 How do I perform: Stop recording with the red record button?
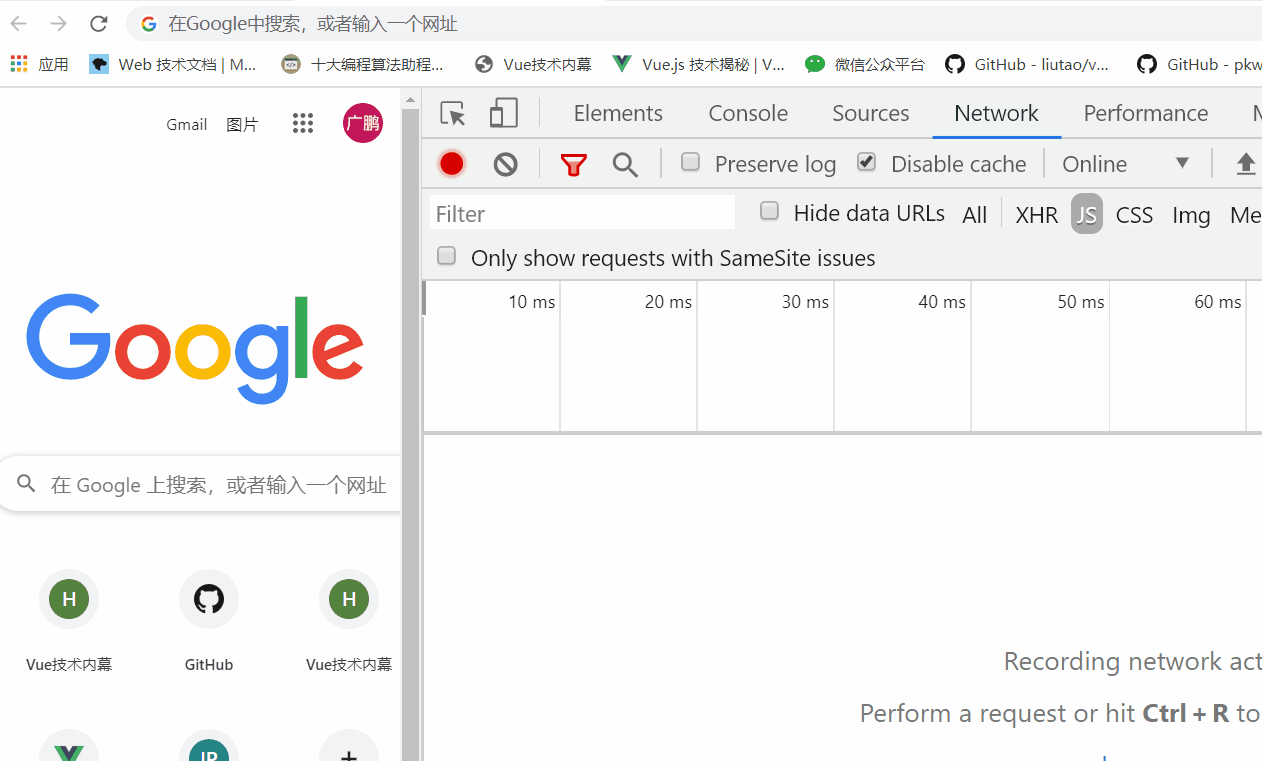(x=452, y=163)
